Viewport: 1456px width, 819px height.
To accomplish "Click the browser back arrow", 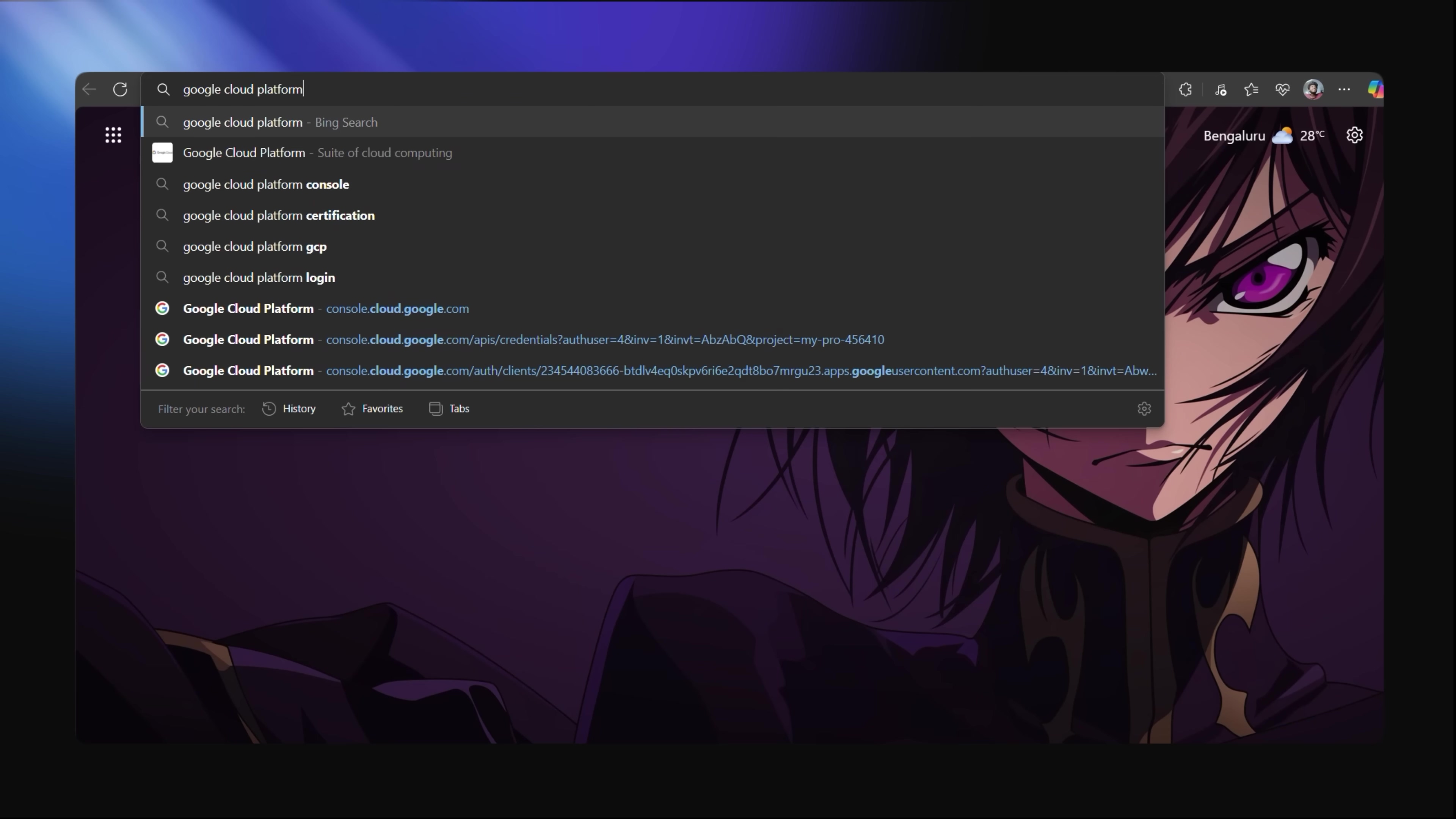I will (89, 89).
